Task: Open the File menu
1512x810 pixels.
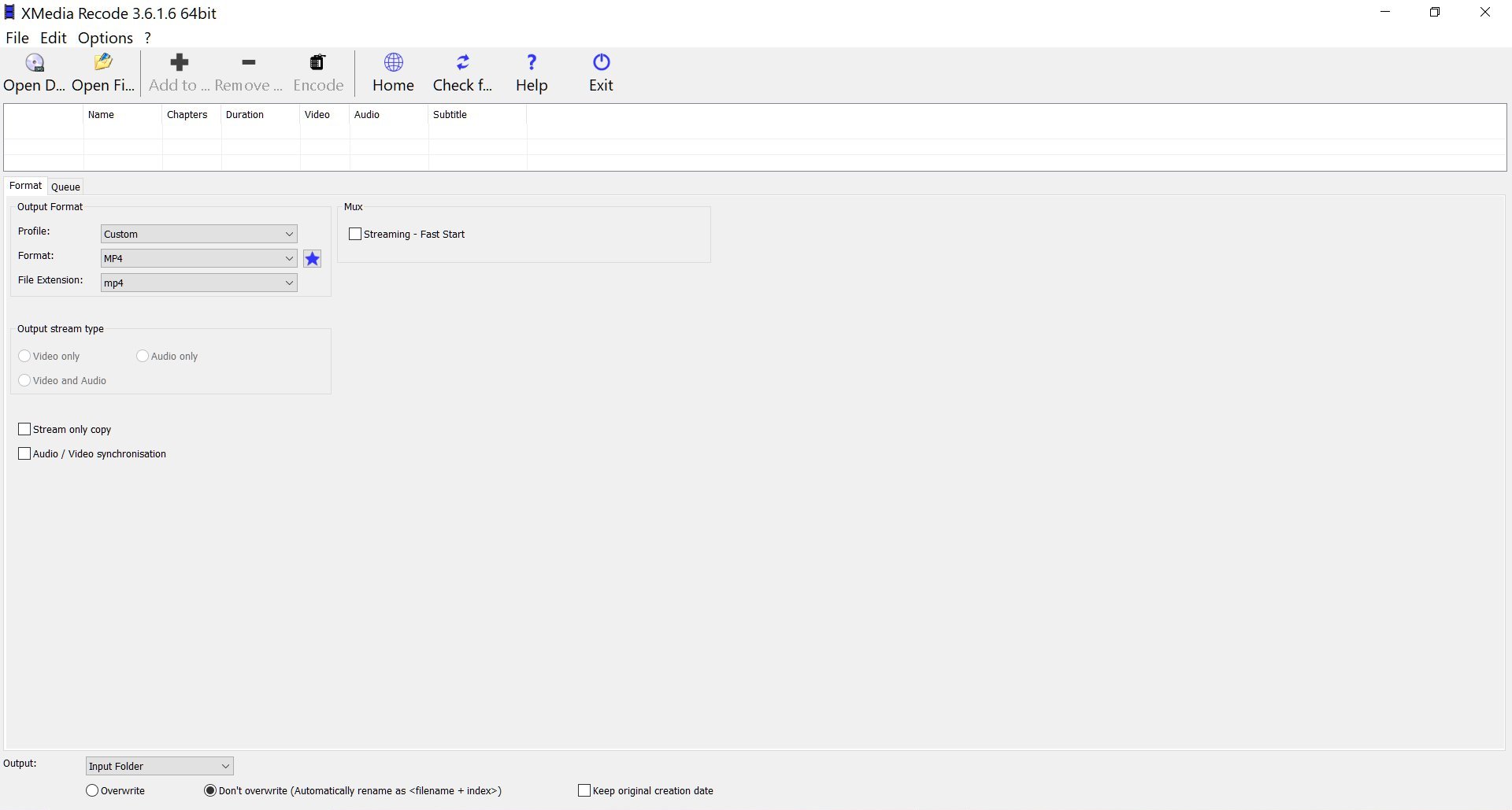Action: [17, 38]
